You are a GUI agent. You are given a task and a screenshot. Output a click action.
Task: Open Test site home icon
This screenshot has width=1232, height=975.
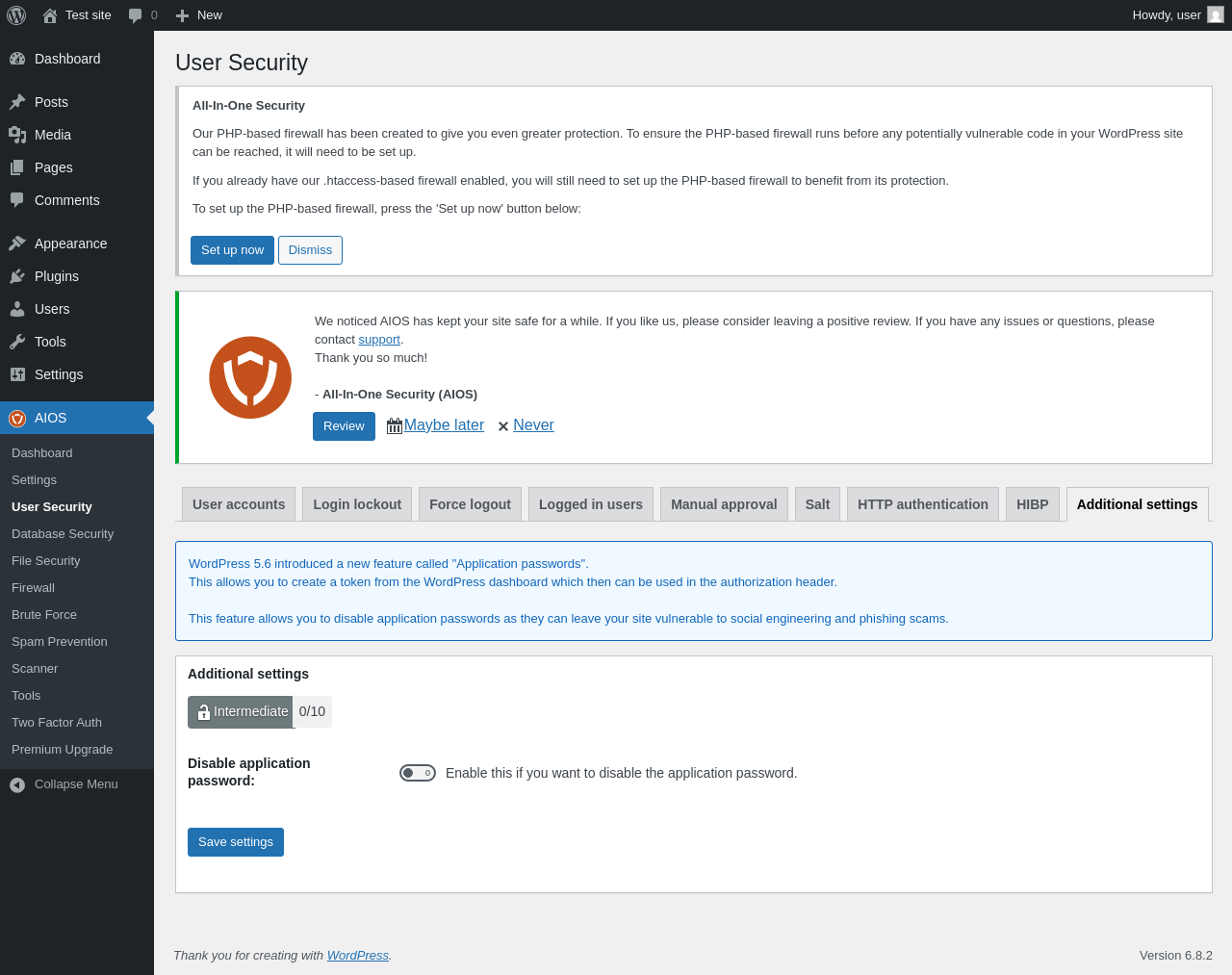(50, 15)
